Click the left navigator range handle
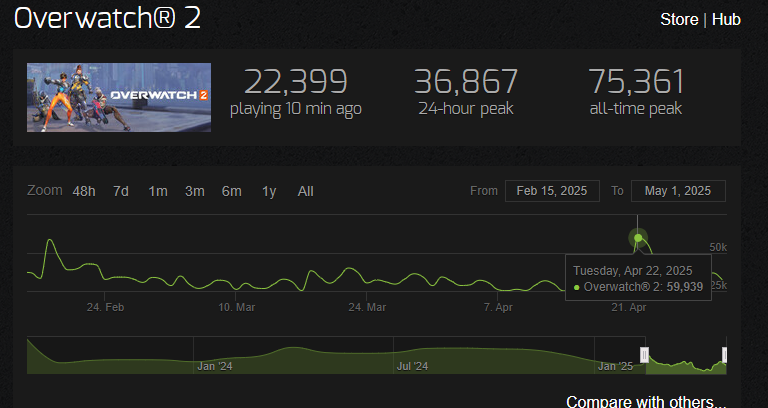 (645, 355)
